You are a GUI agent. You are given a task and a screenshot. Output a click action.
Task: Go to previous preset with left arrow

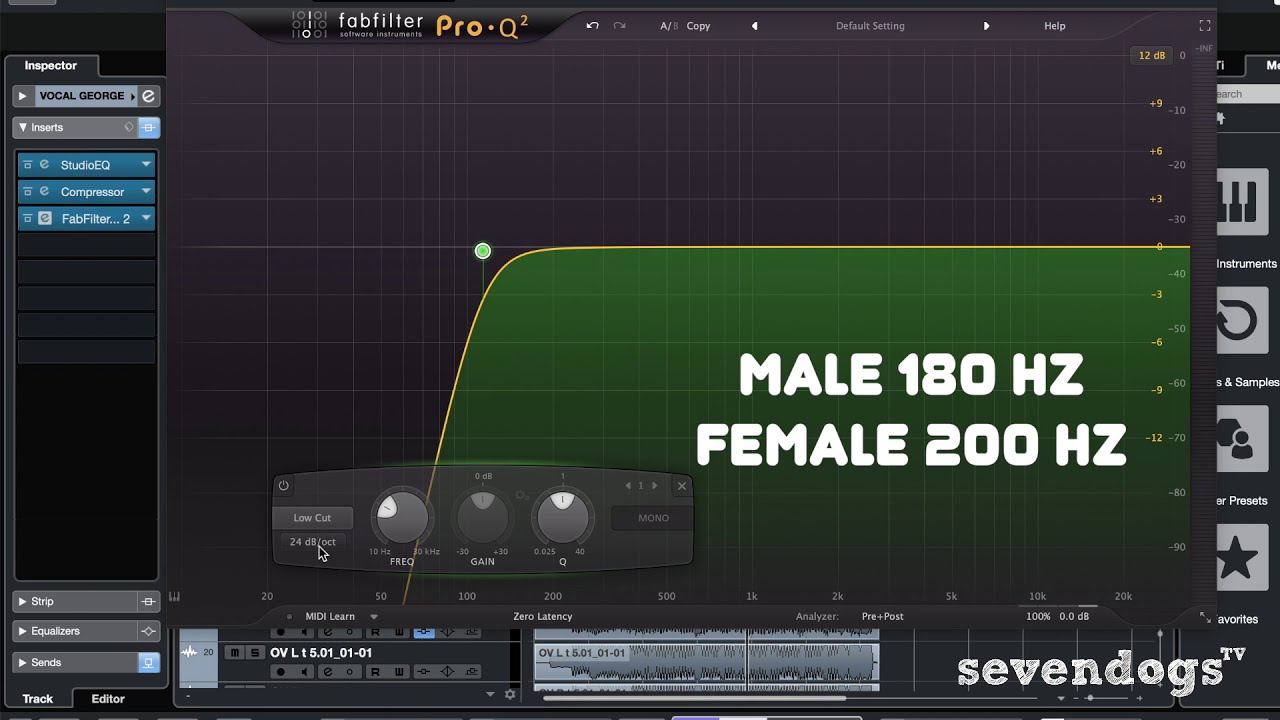[x=755, y=26]
